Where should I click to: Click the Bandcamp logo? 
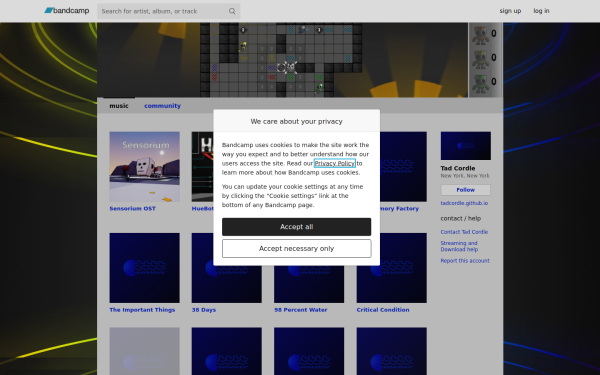[x=67, y=11]
